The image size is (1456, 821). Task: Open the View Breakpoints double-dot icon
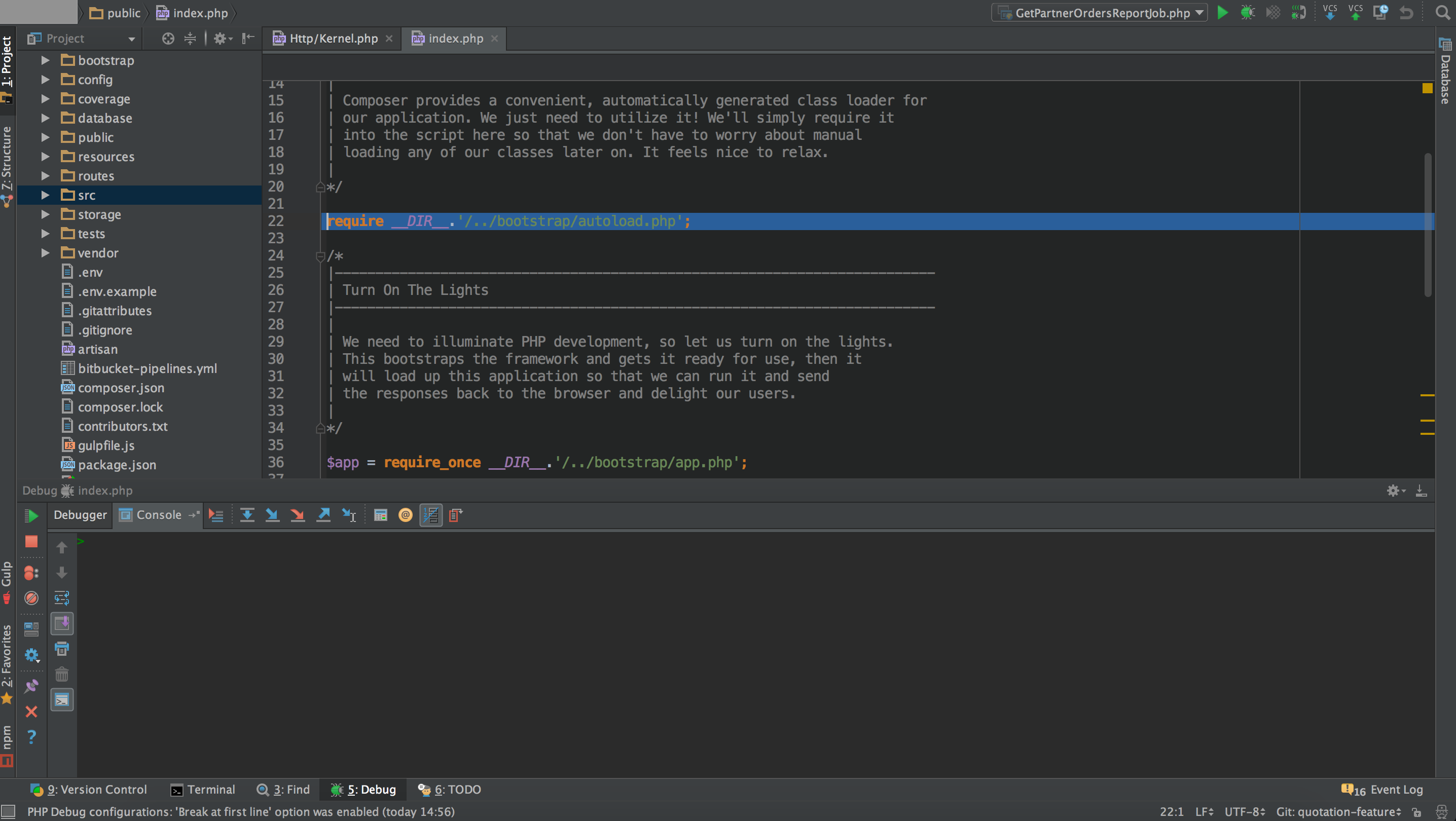point(31,573)
